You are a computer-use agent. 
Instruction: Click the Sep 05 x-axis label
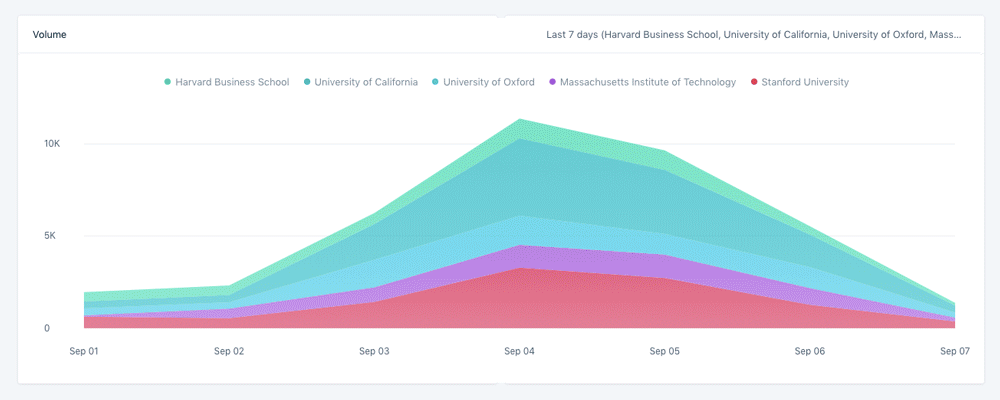pos(665,351)
